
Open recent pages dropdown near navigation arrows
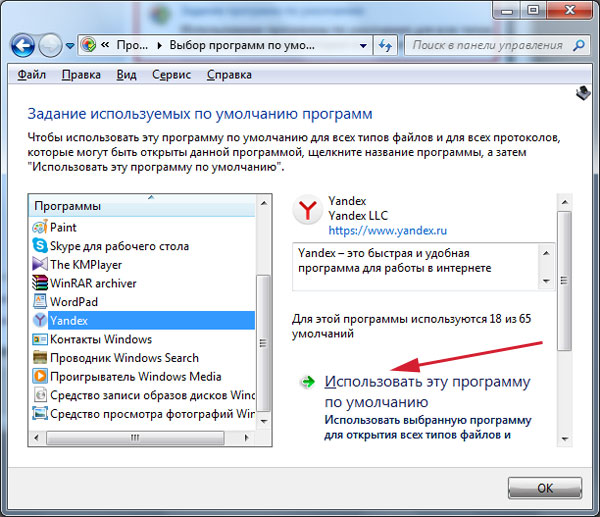(x=70, y=46)
